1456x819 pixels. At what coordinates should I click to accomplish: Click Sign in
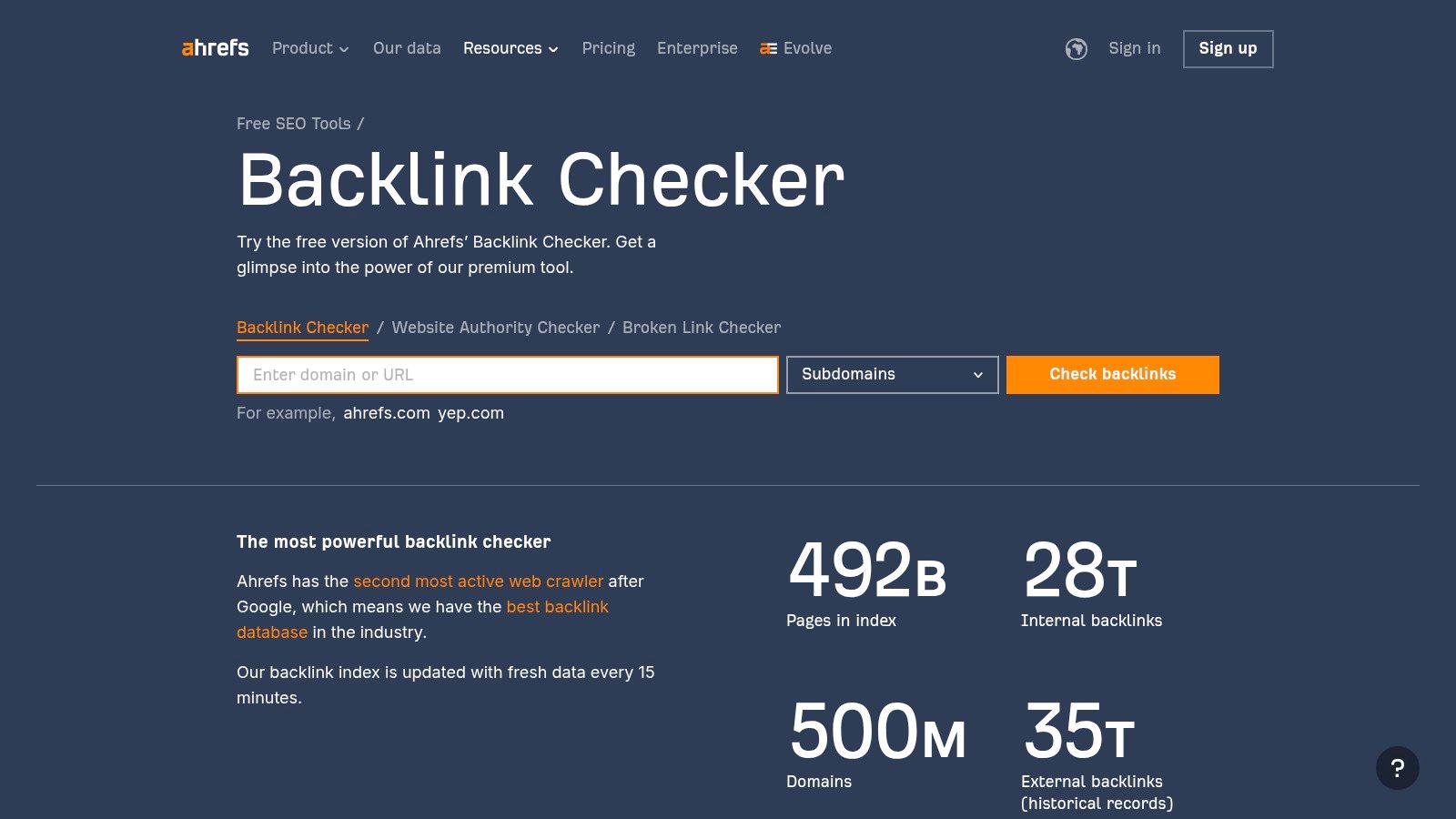click(1134, 48)
